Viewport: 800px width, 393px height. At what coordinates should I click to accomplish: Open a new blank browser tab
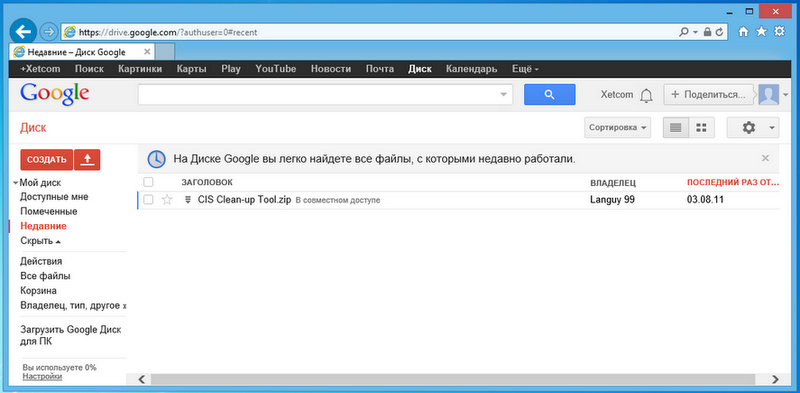point(165,52)
